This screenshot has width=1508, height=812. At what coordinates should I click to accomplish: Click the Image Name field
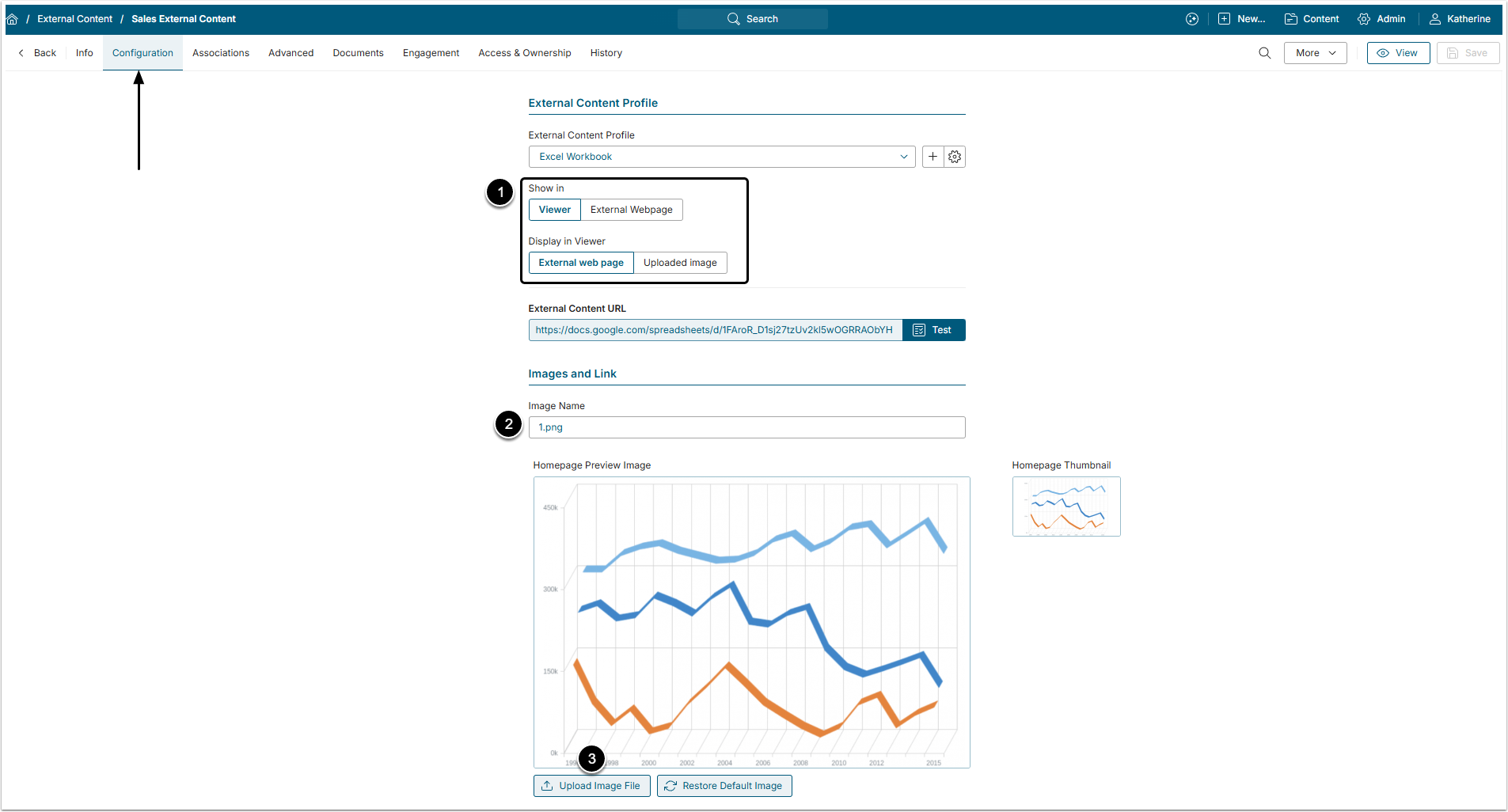pyautogui.click(x=747, y=427)
